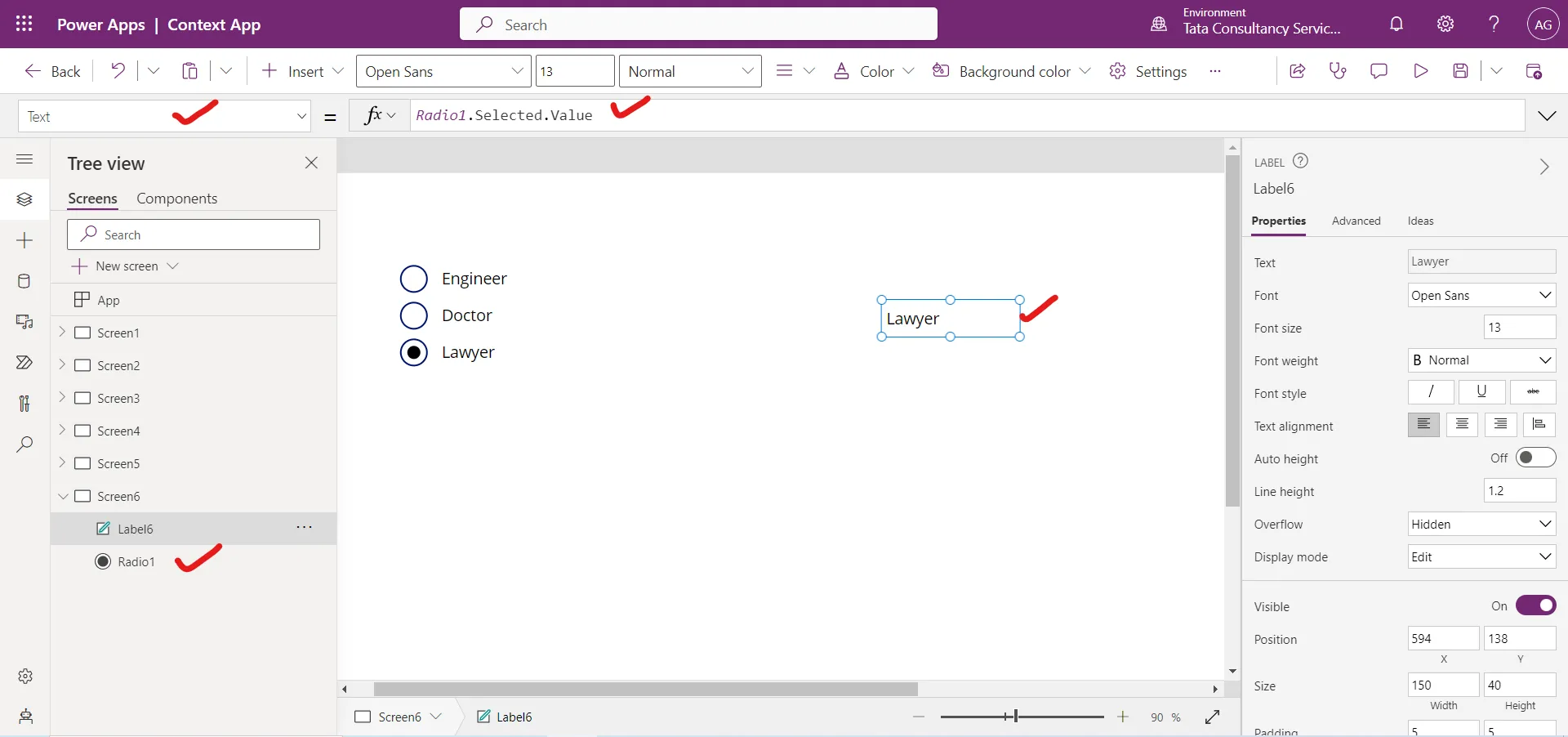This screenshot has width=1568, height=737.
Task: Open Power Automate panel
Action: click(24, 363)
